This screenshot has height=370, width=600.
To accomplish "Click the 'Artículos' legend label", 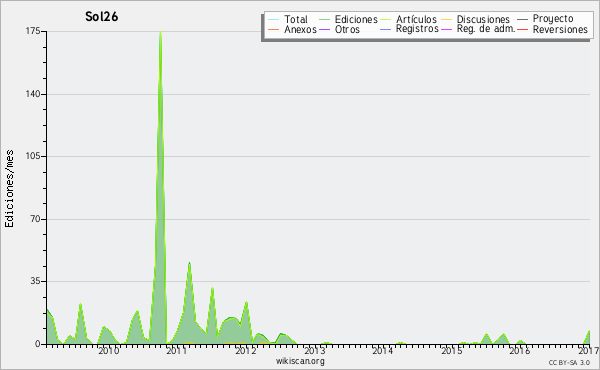I will click(416, 19).
